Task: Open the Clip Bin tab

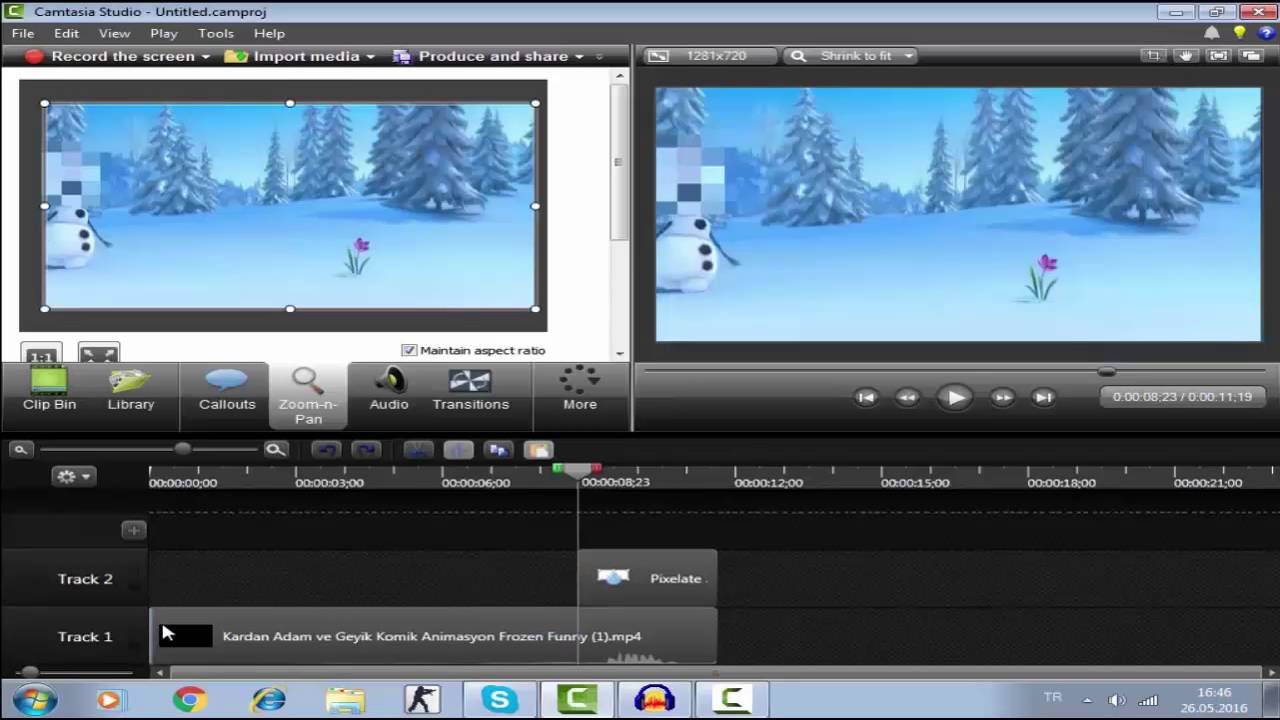Action: tap(49, 389)
